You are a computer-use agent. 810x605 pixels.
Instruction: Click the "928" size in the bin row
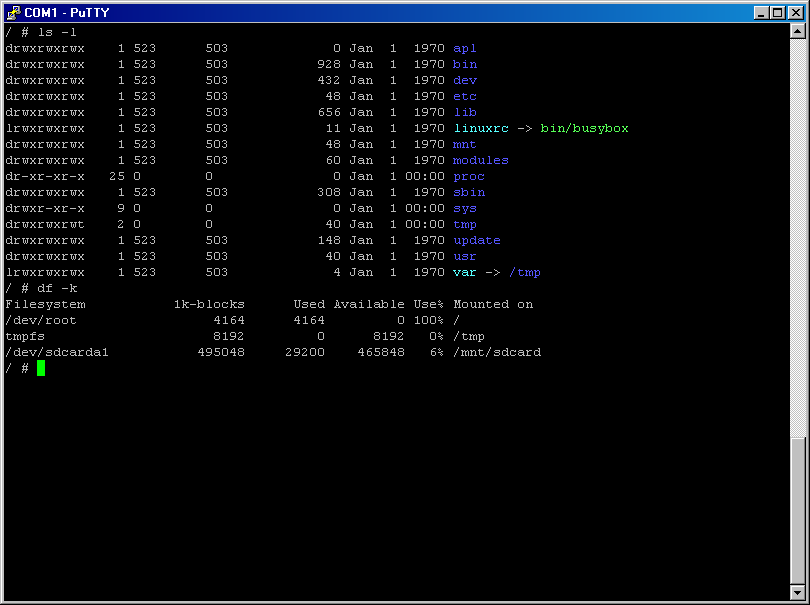click(329, 64)
